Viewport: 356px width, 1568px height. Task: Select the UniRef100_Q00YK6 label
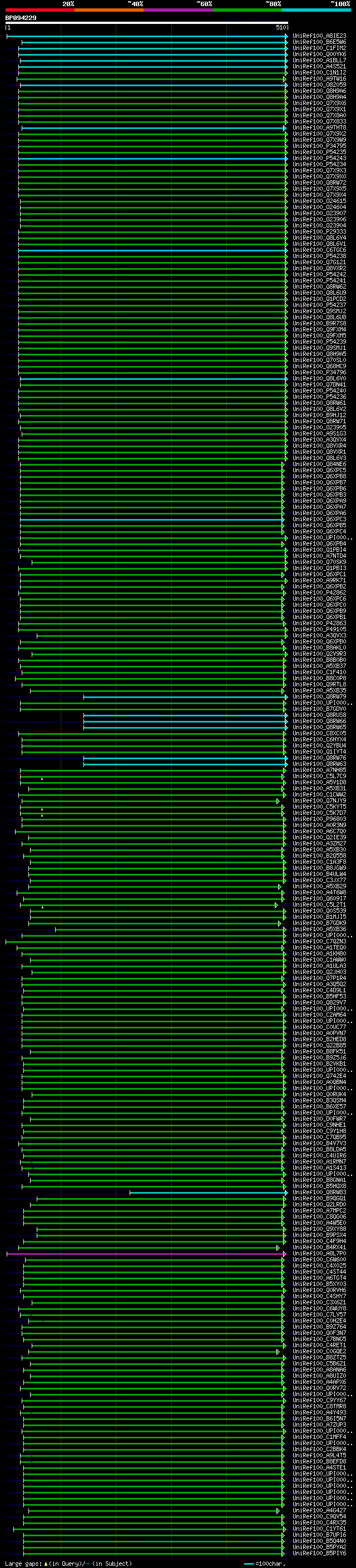319,54
